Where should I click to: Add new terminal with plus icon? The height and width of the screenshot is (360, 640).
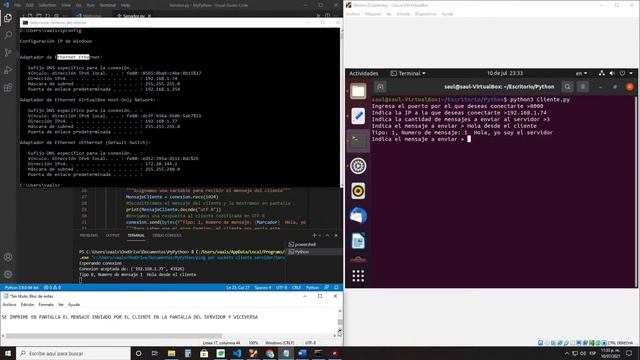point(314,236)
